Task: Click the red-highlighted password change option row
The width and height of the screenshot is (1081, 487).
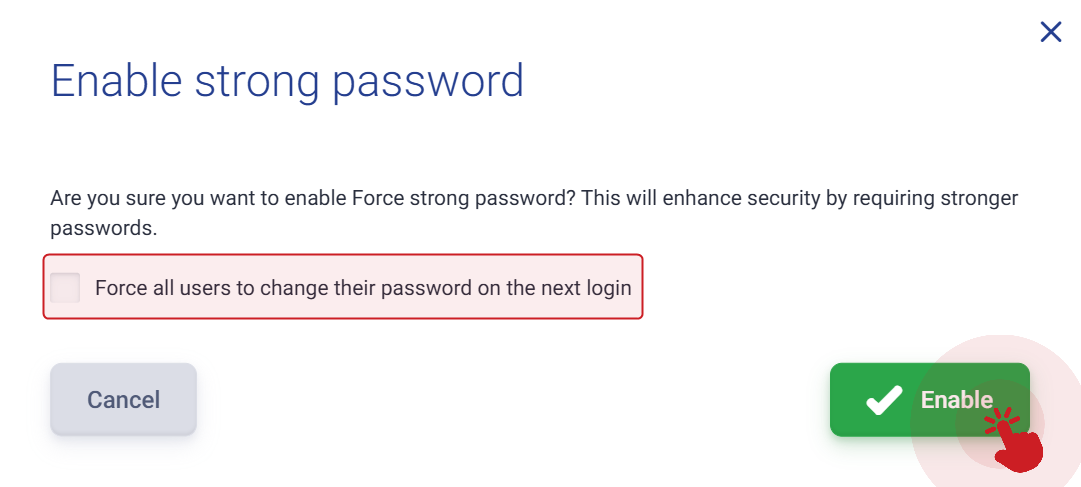Action: pos(343,286)
